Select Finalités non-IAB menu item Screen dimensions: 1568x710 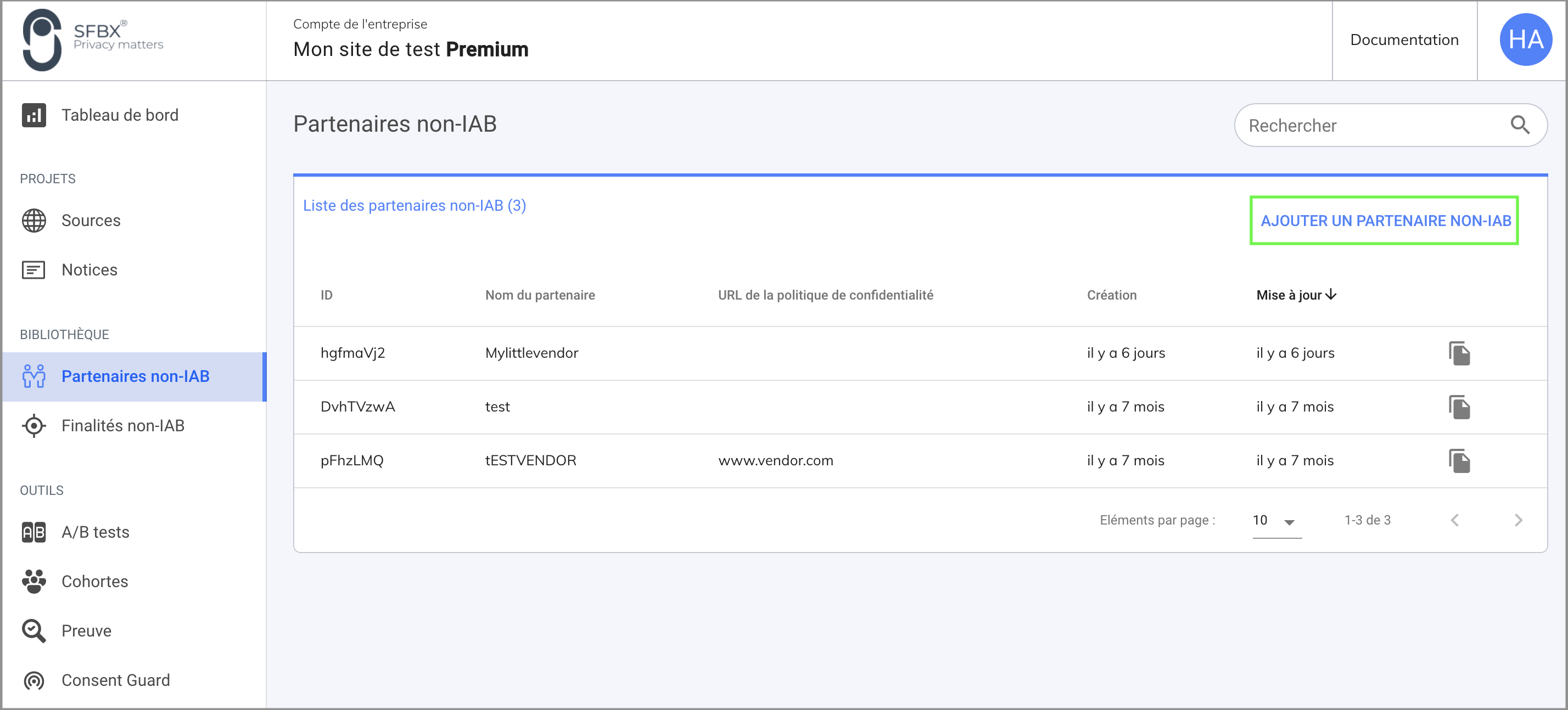click(x=122, y=425)
